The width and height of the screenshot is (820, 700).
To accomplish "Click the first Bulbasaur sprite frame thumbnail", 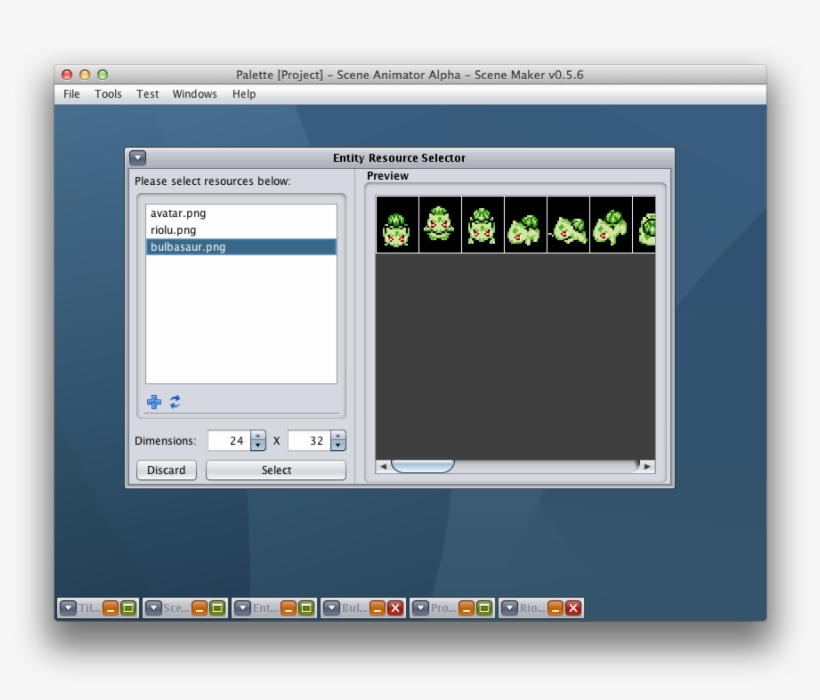I will click(397, 225).
